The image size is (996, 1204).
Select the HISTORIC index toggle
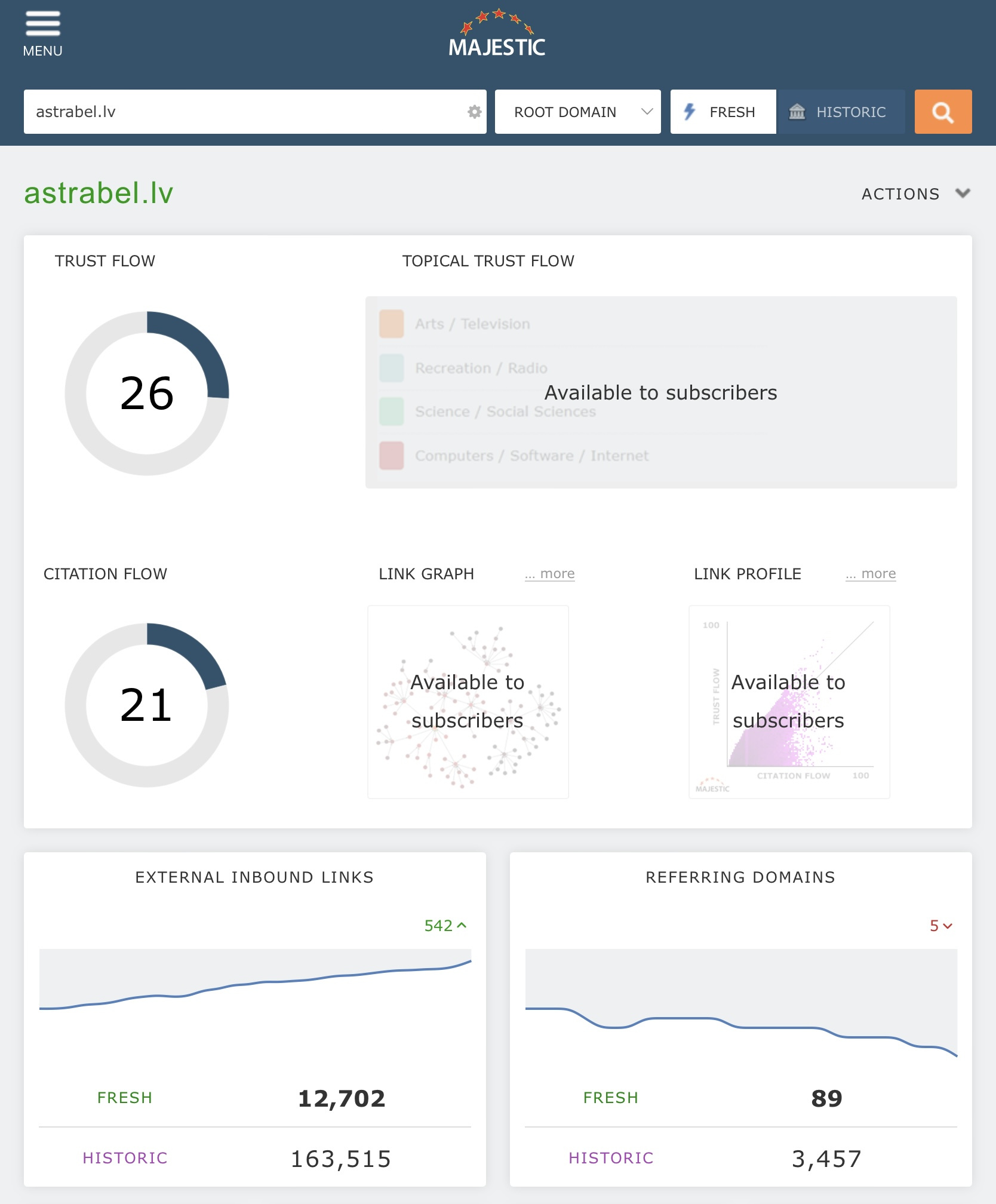[841, 112]
